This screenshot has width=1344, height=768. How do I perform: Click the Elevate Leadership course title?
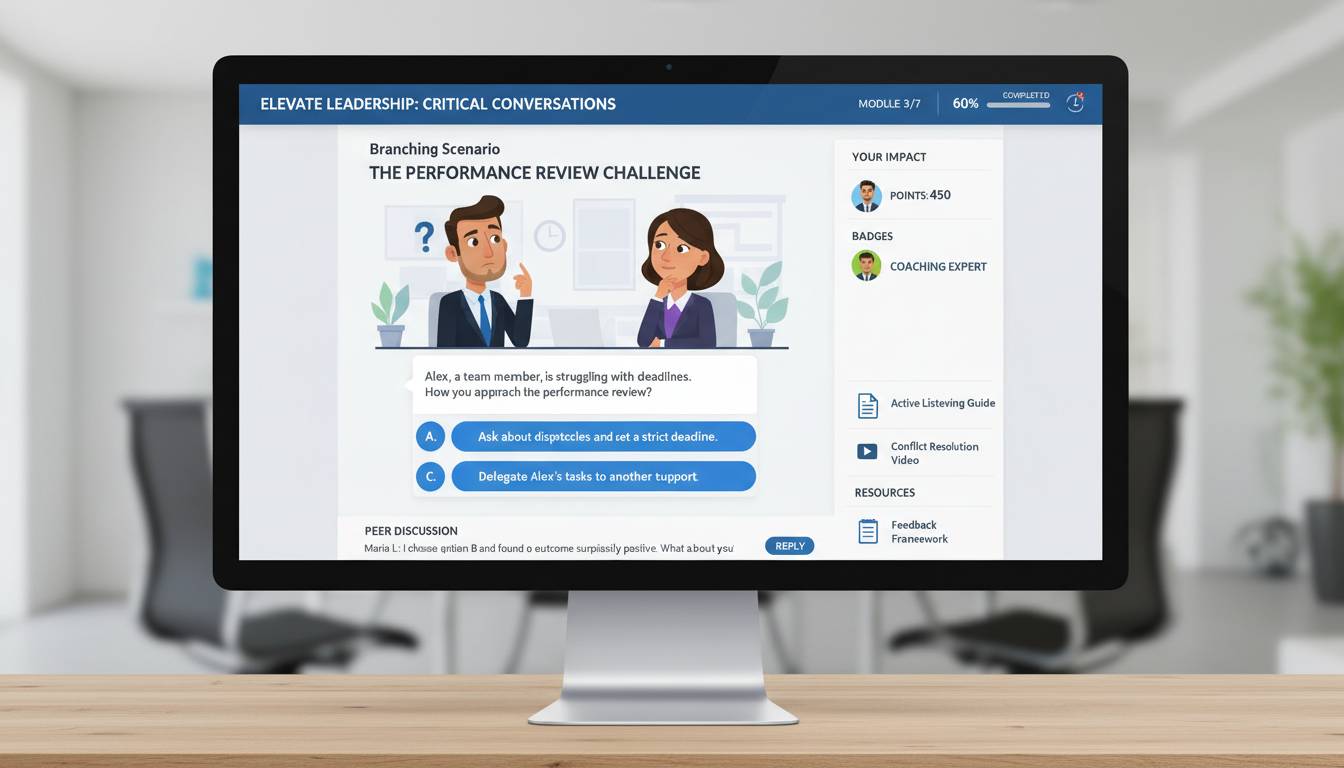click(438, 104)
